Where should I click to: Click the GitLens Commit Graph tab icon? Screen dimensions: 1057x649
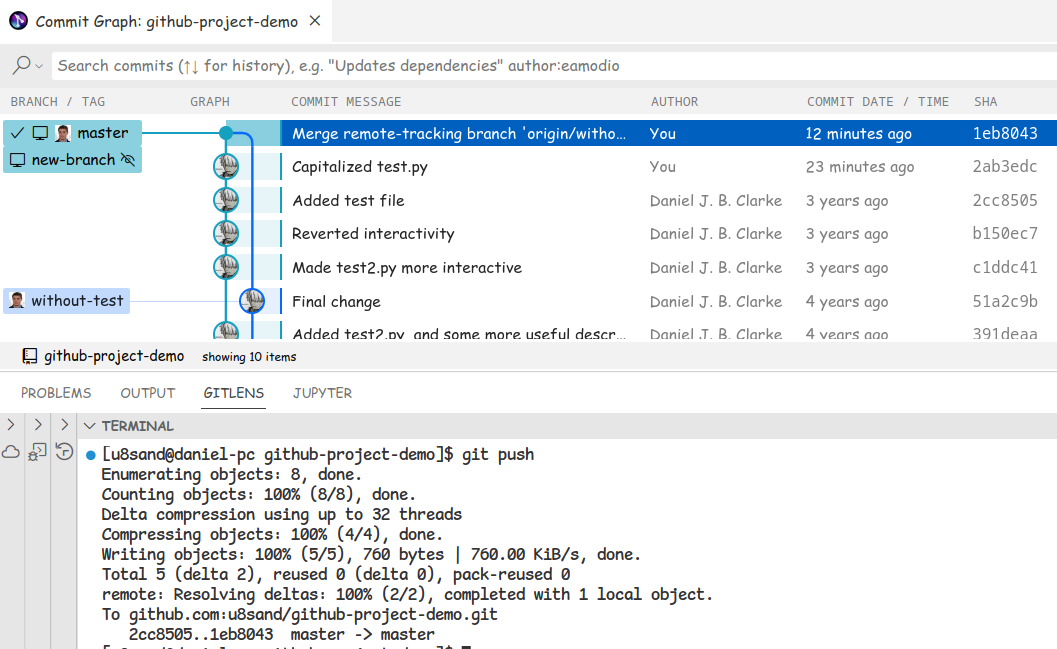19,21
